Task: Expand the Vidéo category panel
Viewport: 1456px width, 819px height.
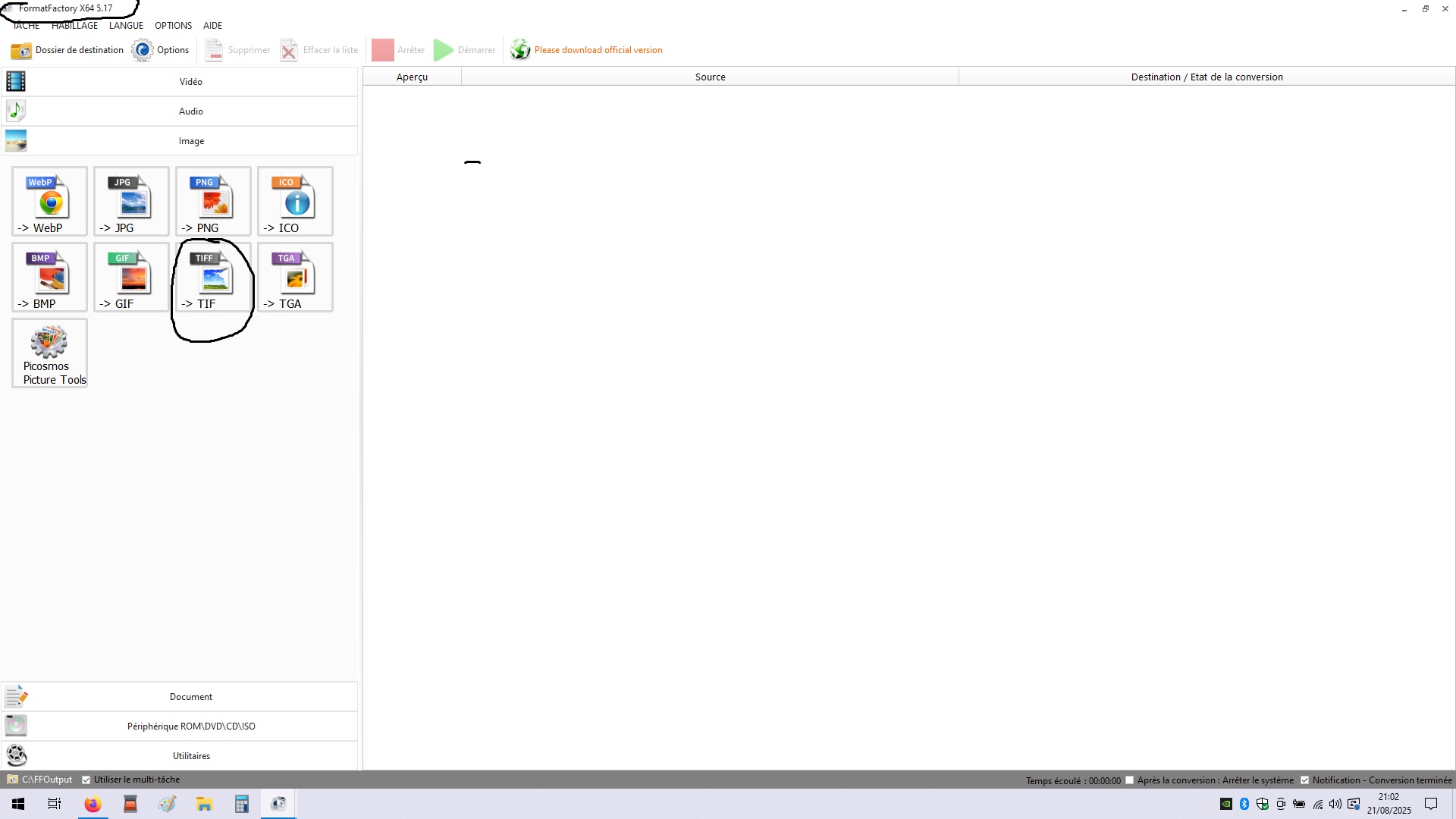Action: tap(179, 81)
